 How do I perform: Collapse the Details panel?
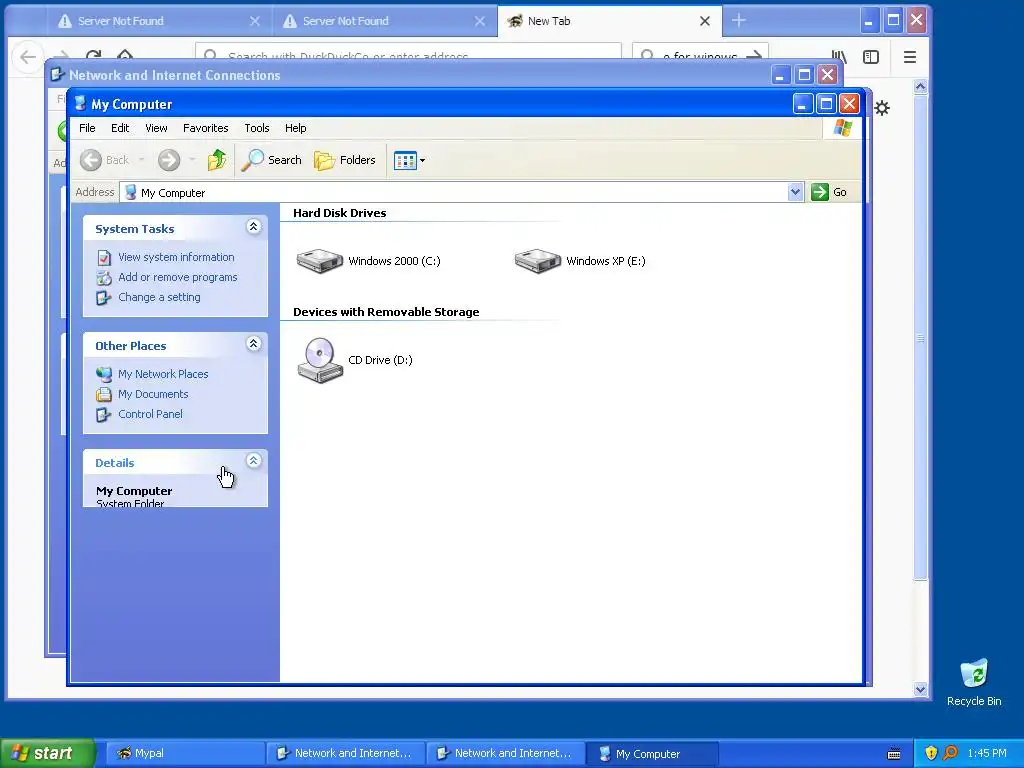point(253,461)
